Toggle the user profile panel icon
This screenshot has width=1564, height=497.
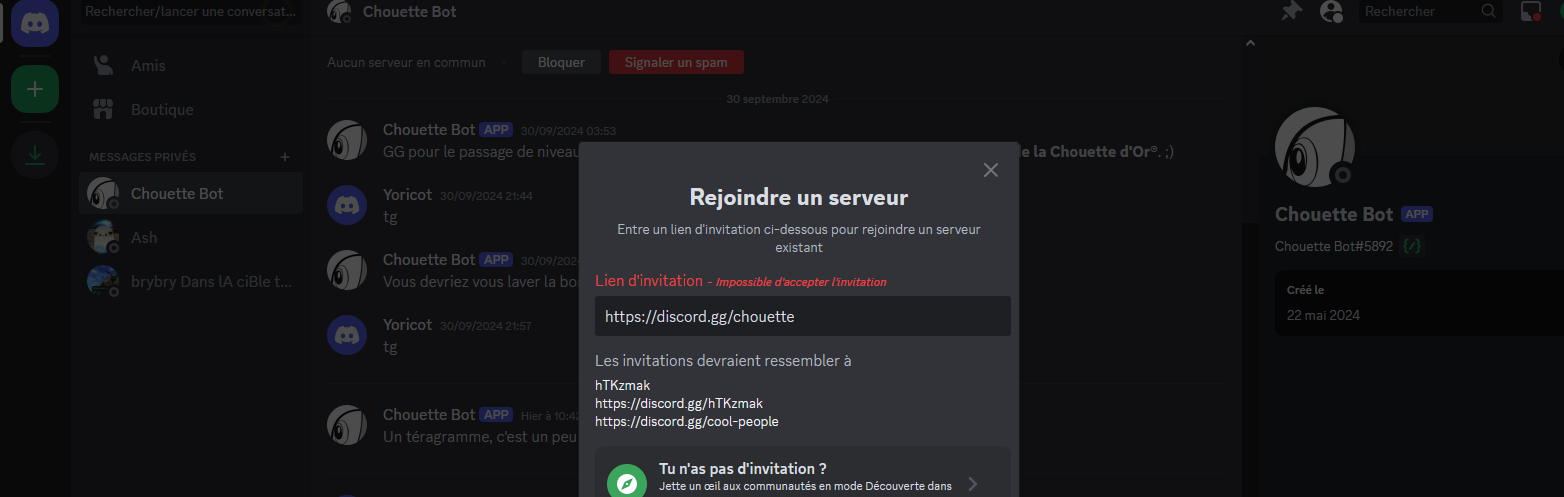coord(1331,11)
